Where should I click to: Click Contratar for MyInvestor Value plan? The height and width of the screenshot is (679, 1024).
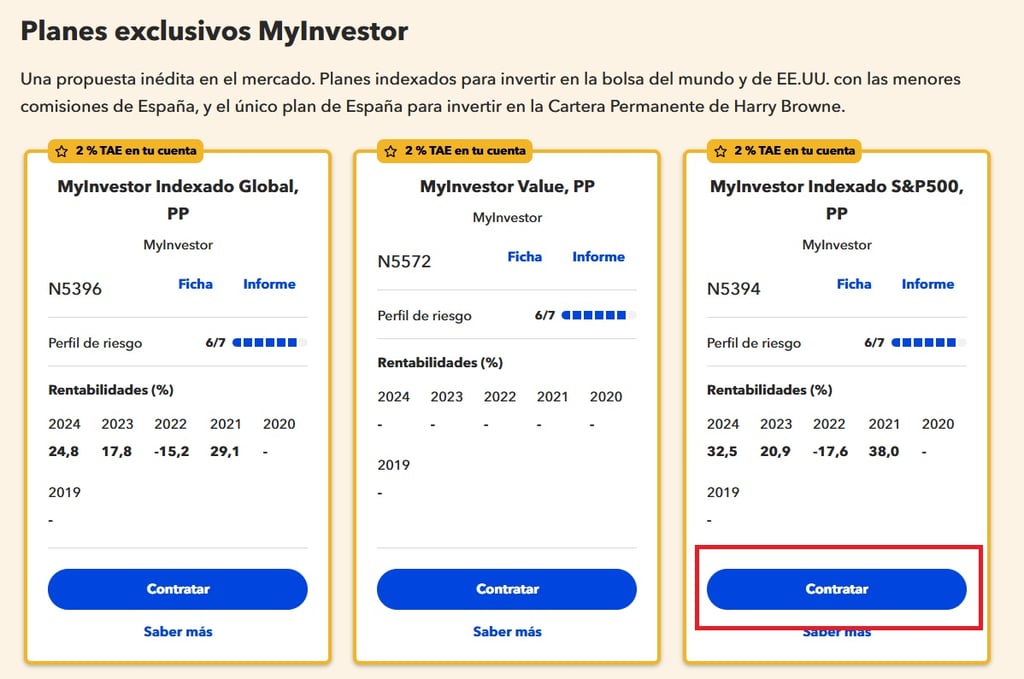point(507,589)
